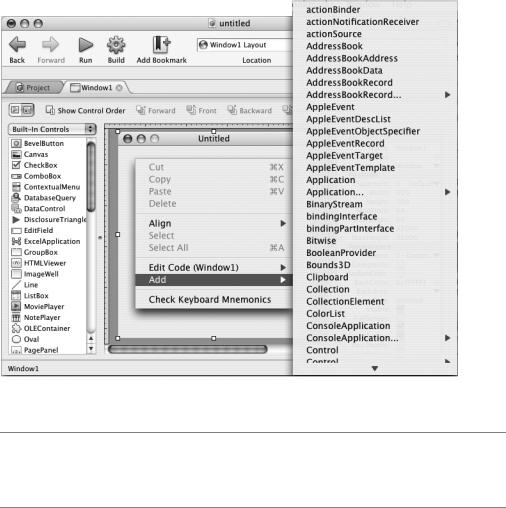This screenshot has height=508, width=506.
Task: Select the Canvas control icon
Action: point(16,154)
